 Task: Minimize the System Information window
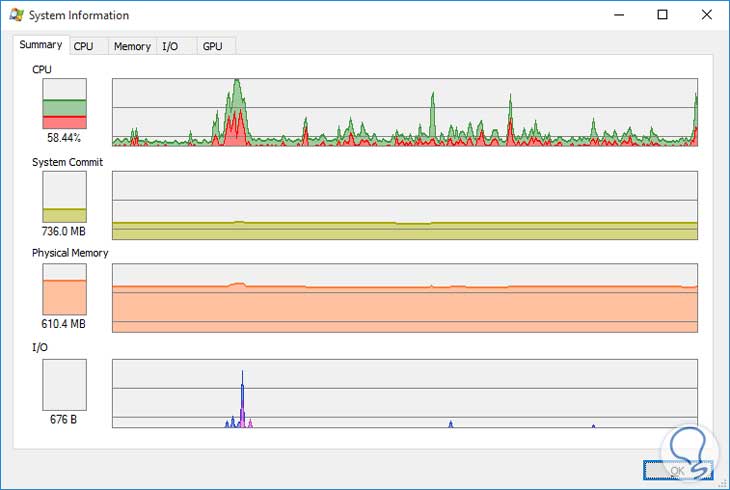(x=619, y=15)
